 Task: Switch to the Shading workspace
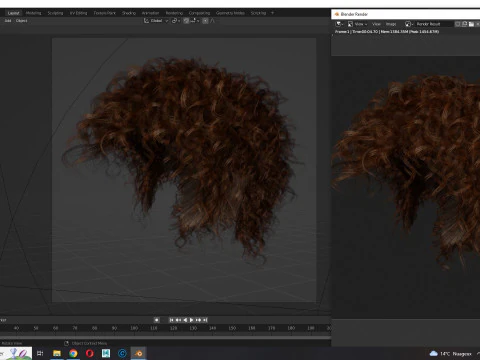pyautogui.click(x=129, y=13)
